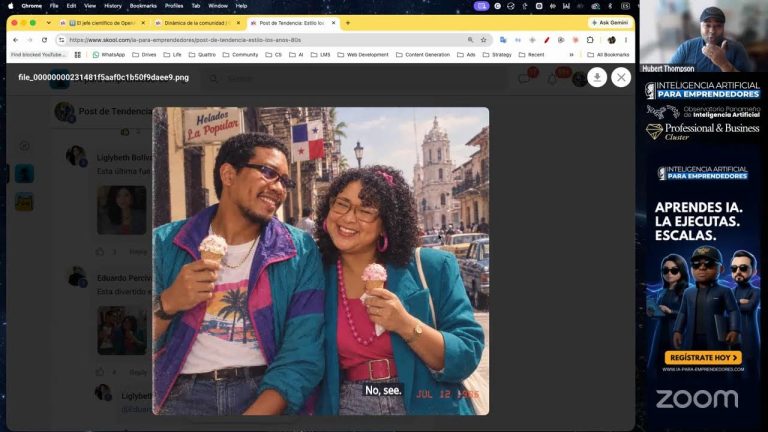The height and width of the screenshot is (432, 768).
Task: Show hidden bookmarks with the double chevron
Action: point(571,55)
